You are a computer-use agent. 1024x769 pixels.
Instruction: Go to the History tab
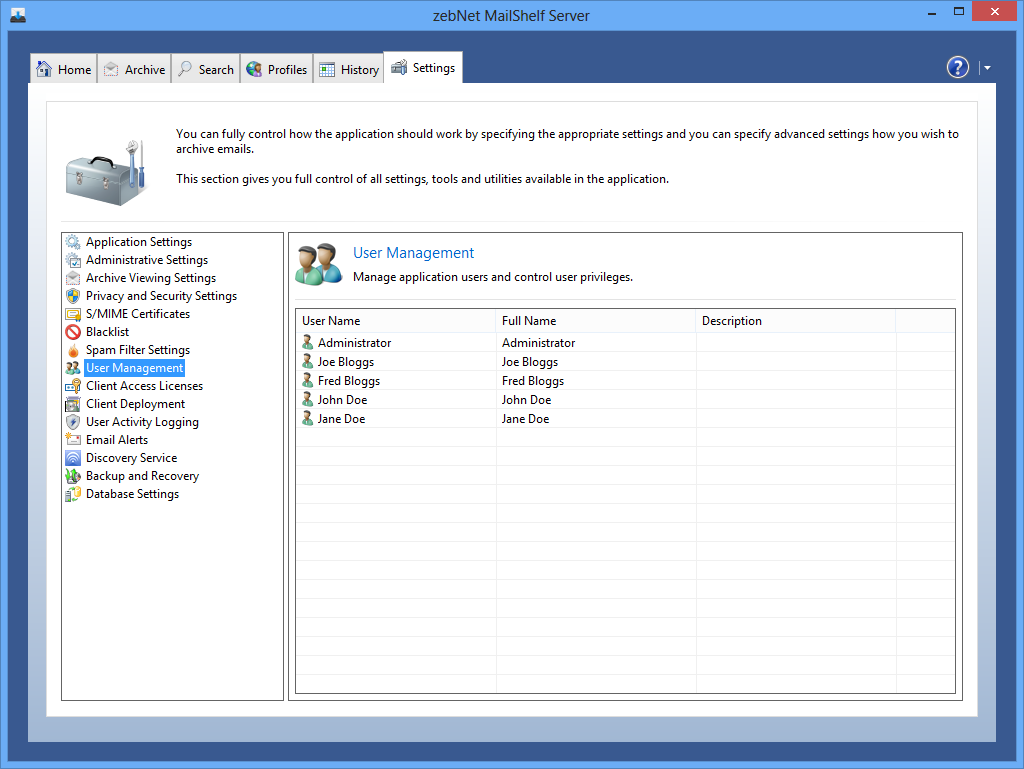click(349, 69)
